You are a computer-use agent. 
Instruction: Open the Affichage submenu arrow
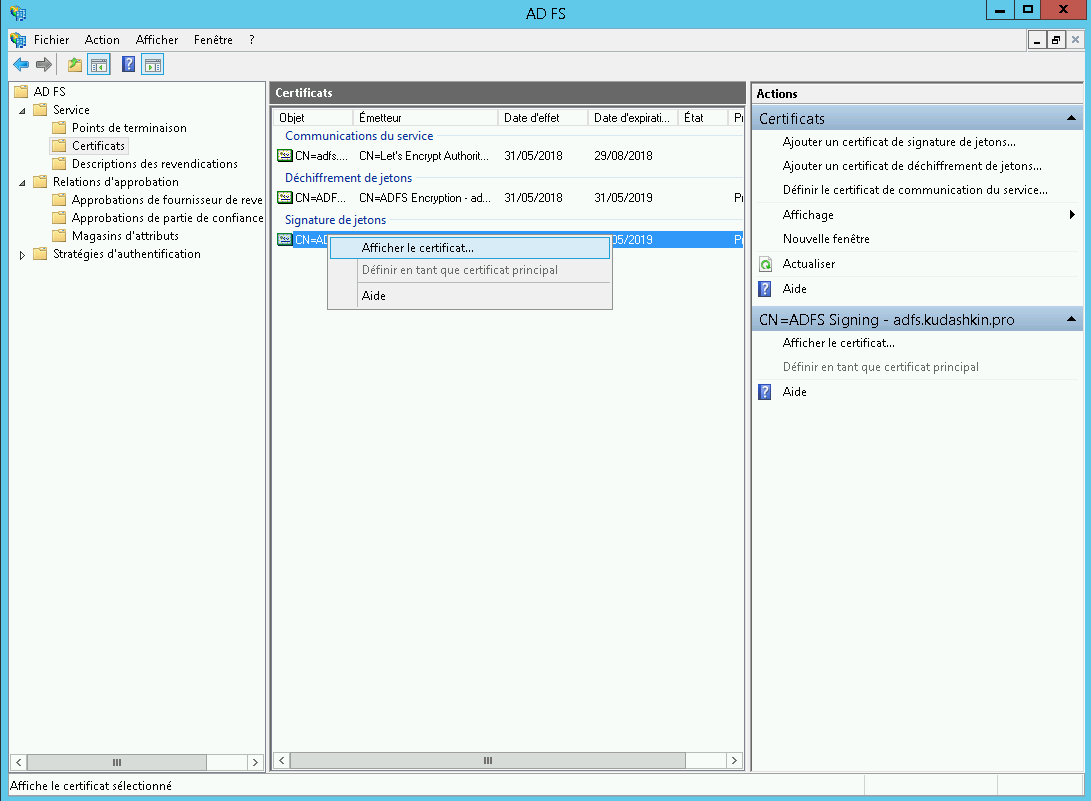tap(1072, 214)
